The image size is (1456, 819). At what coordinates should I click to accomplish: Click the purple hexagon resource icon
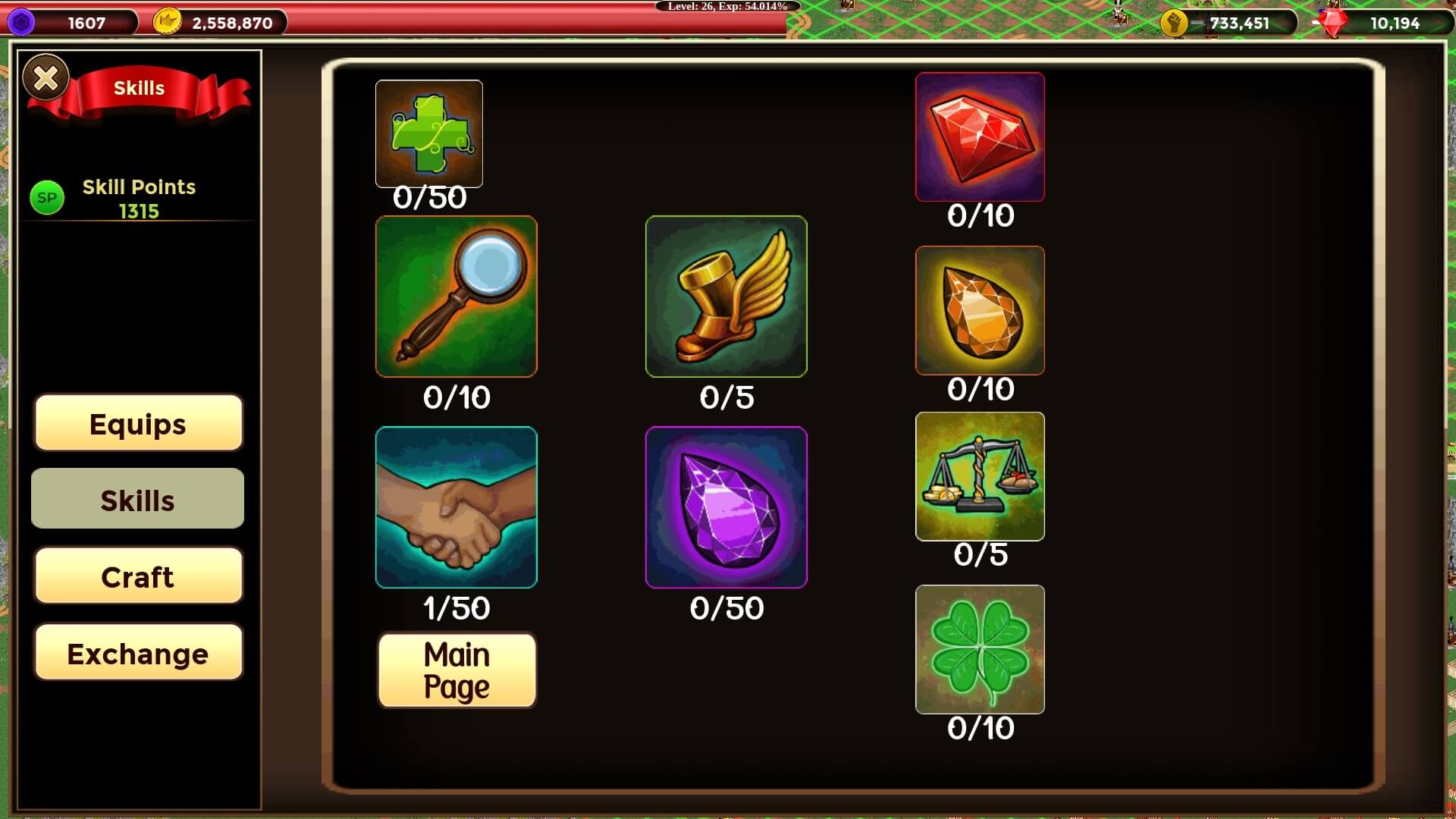coord(21,23)
